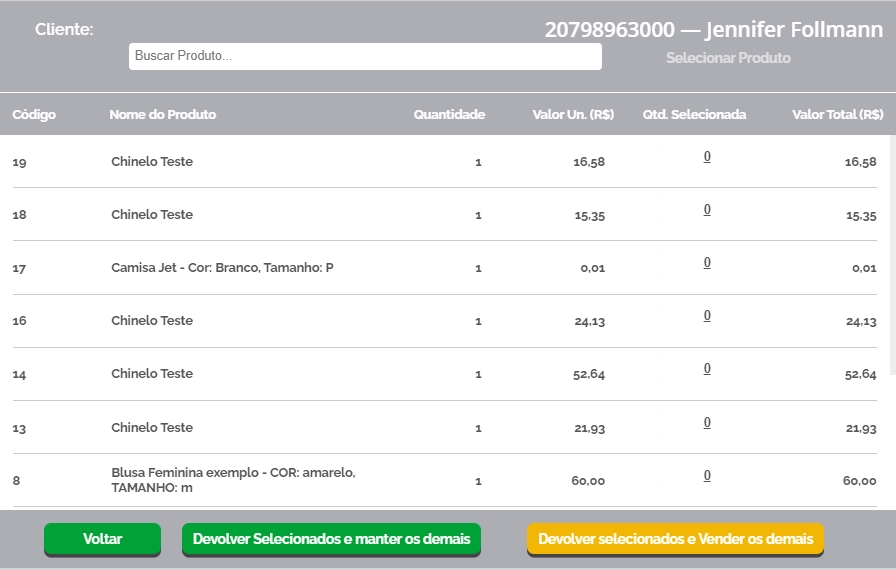896x570 pixels.
Task: Click Devolver Selecionados e manter os demais
Action: 331,539
